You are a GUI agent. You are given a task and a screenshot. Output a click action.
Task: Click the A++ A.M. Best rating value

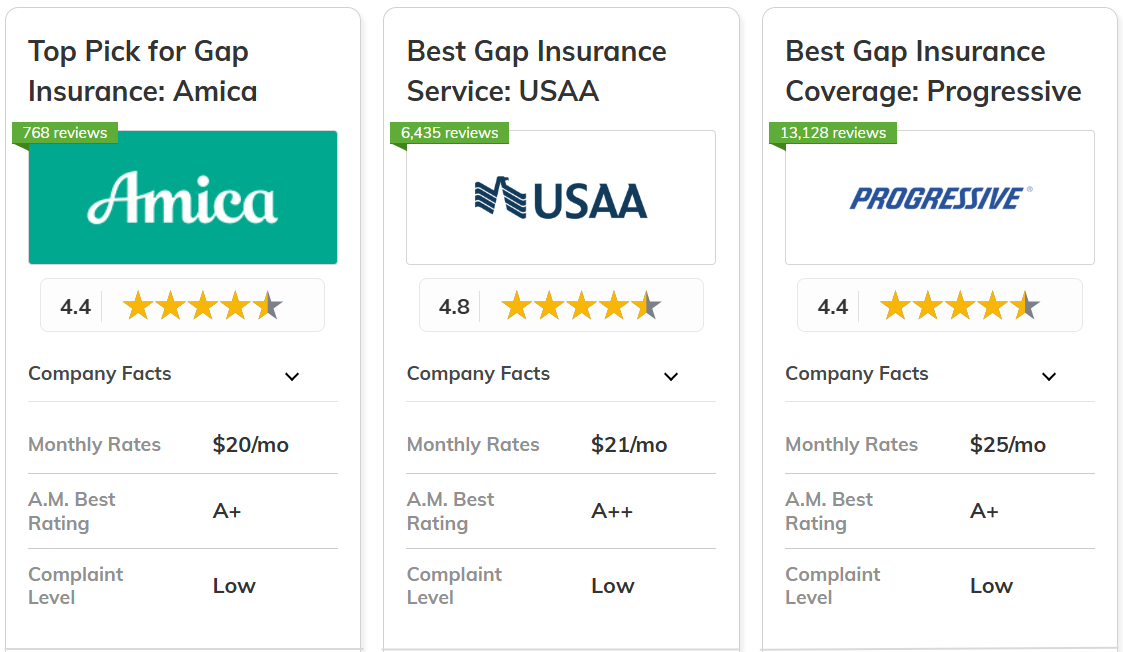pos(612,511)
